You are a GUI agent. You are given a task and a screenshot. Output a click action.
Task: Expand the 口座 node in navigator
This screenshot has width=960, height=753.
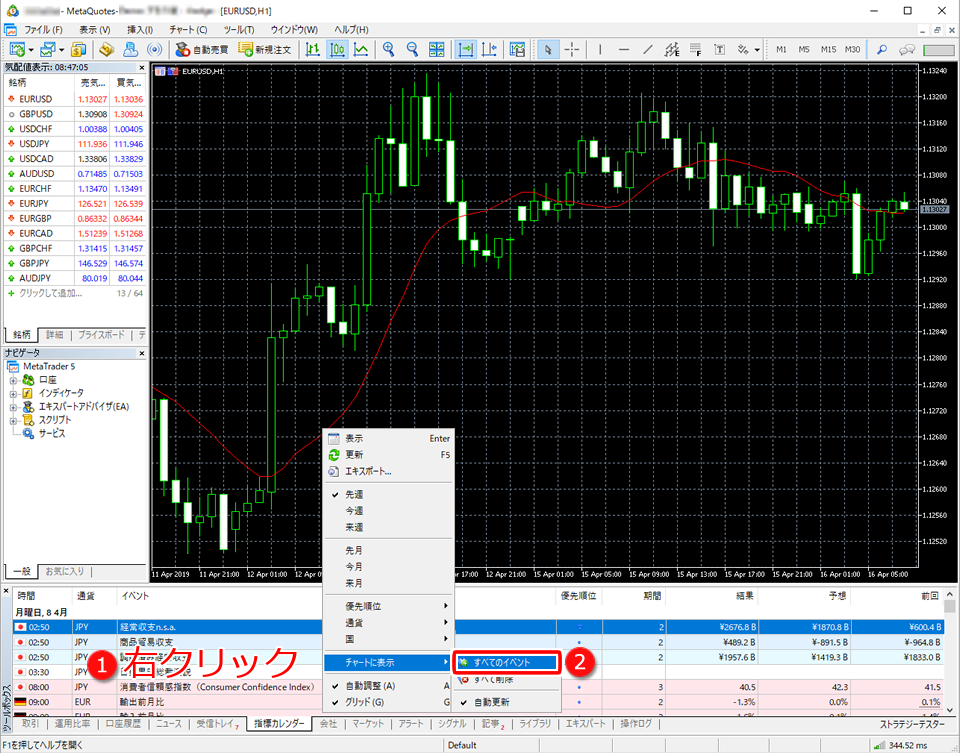(14, 380)
